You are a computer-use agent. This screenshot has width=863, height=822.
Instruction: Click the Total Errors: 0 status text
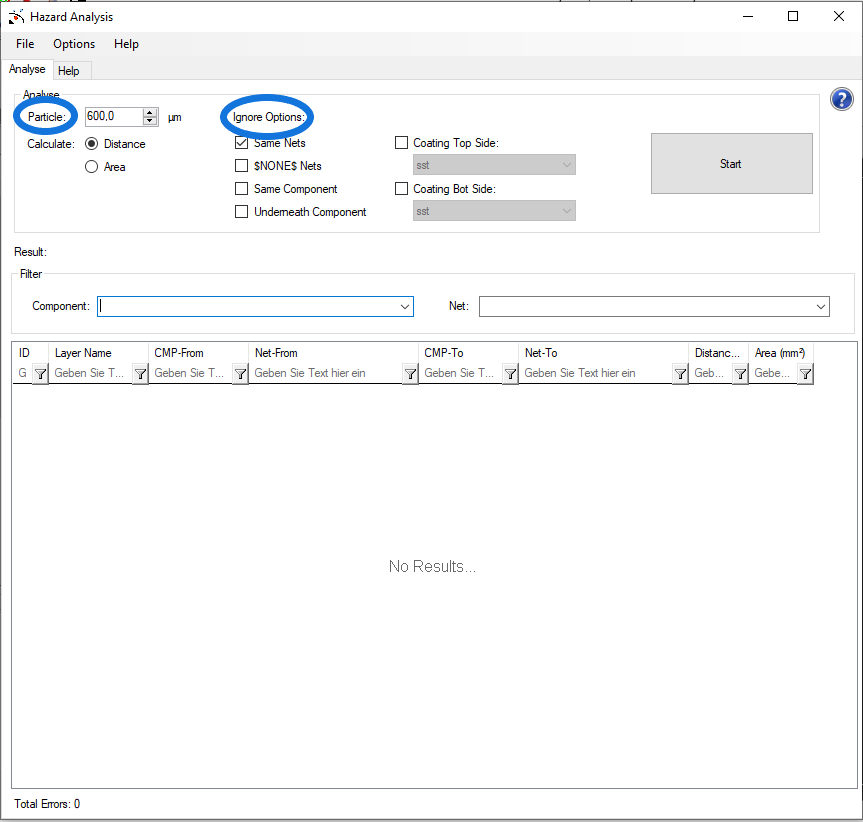(x=47, y=804)
